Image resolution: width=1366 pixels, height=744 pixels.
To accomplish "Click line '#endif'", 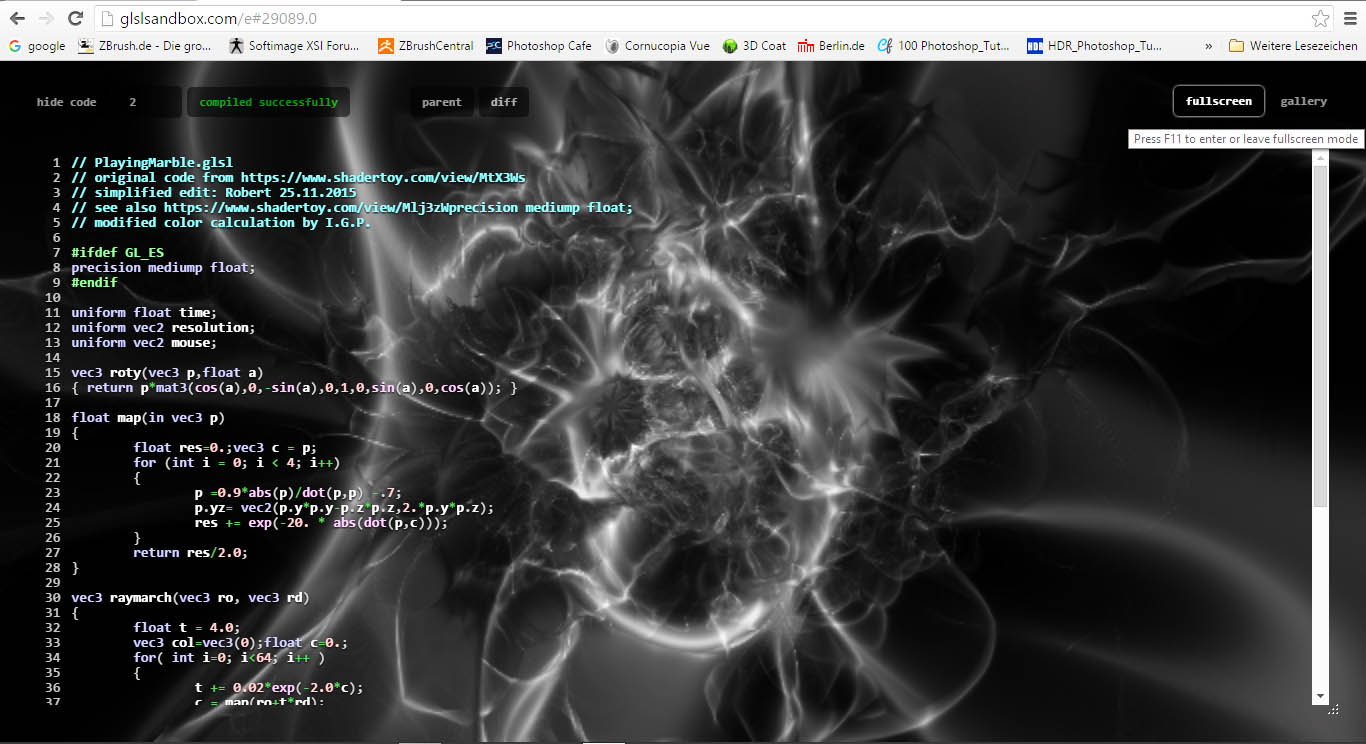I will click(94, 283).
